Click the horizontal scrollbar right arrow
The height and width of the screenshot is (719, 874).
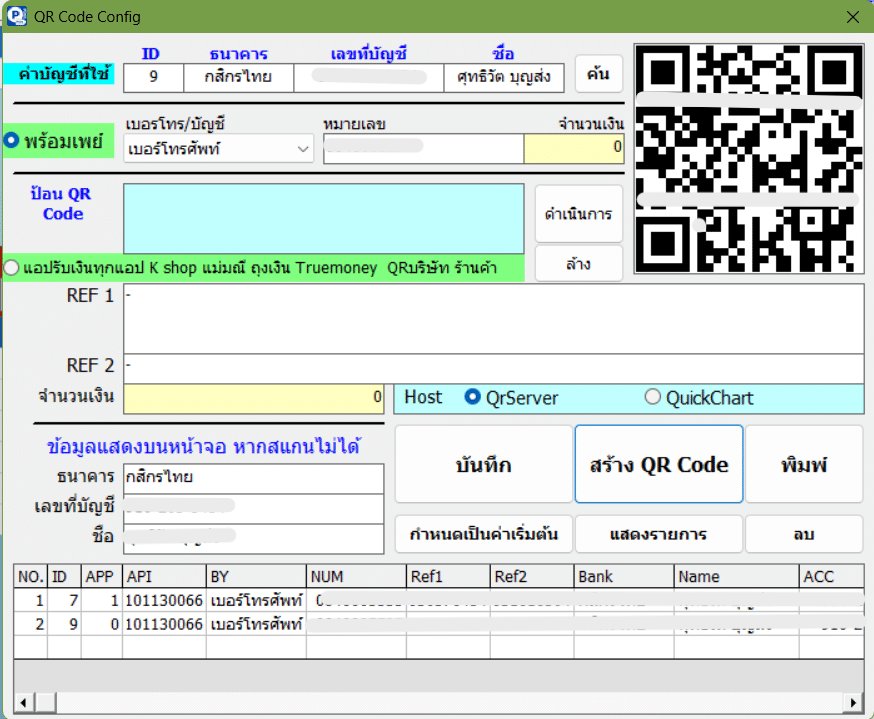click(x=853, y=701)
